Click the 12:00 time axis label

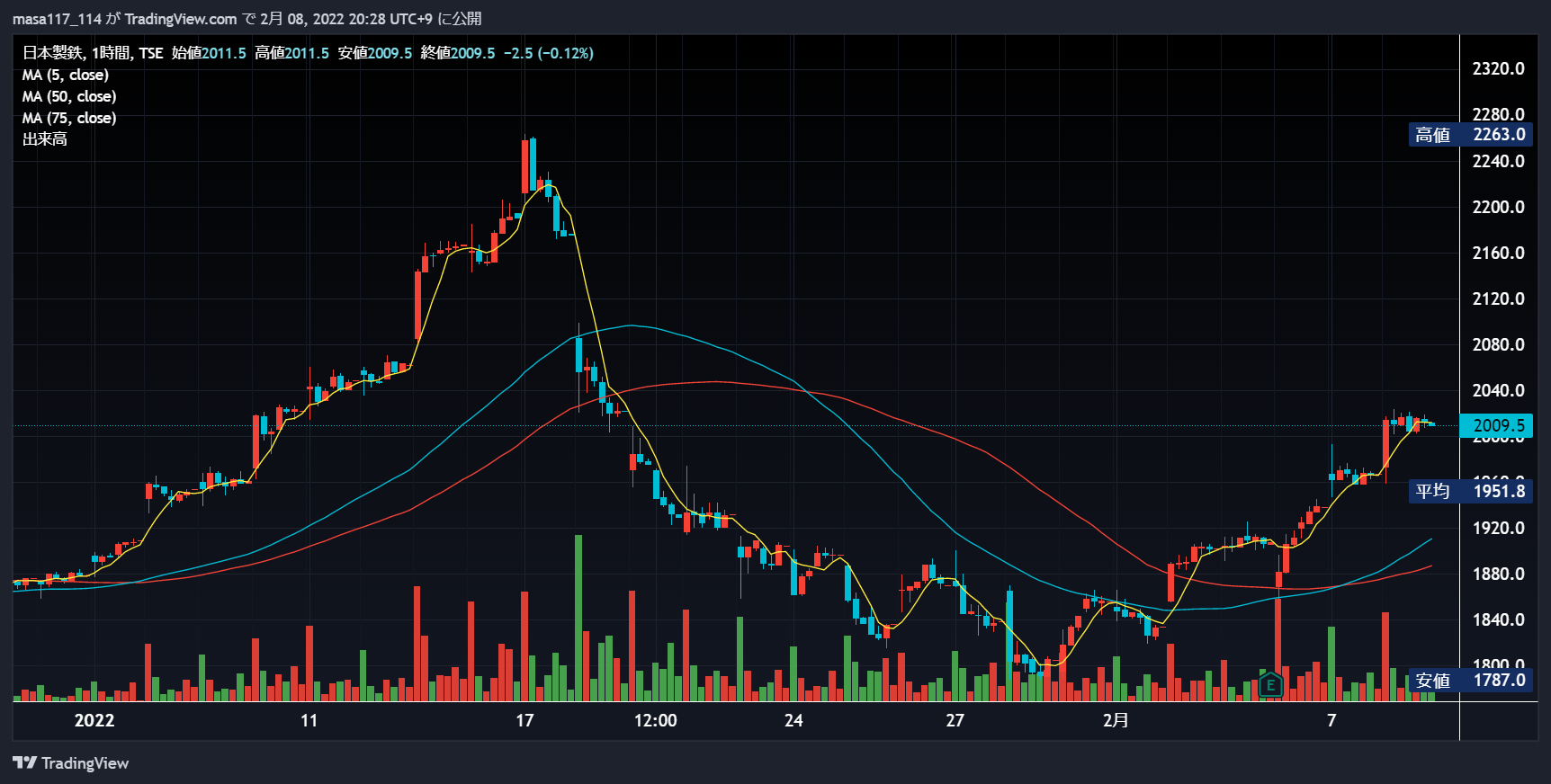655,720
